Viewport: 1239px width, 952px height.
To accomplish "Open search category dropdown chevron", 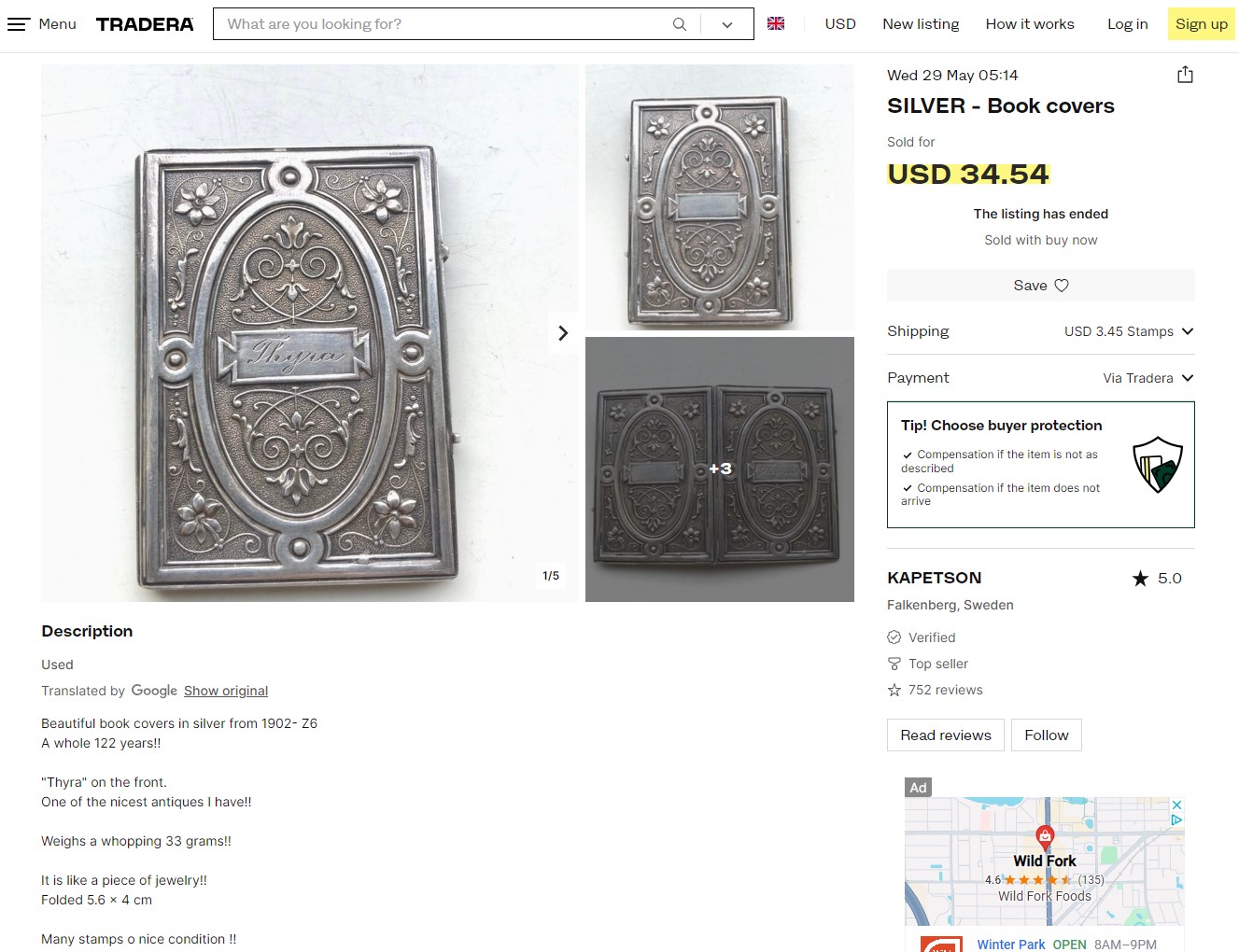I will pos(727,24).
